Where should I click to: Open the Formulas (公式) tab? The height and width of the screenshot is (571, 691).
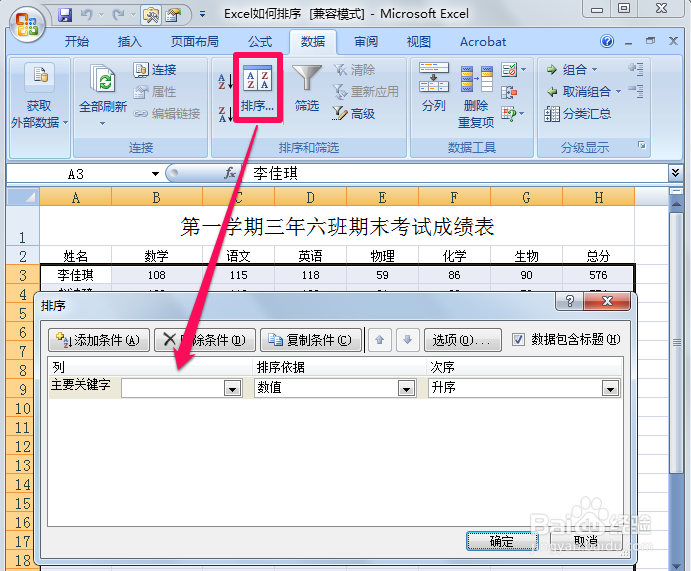(x=260, y=41)
